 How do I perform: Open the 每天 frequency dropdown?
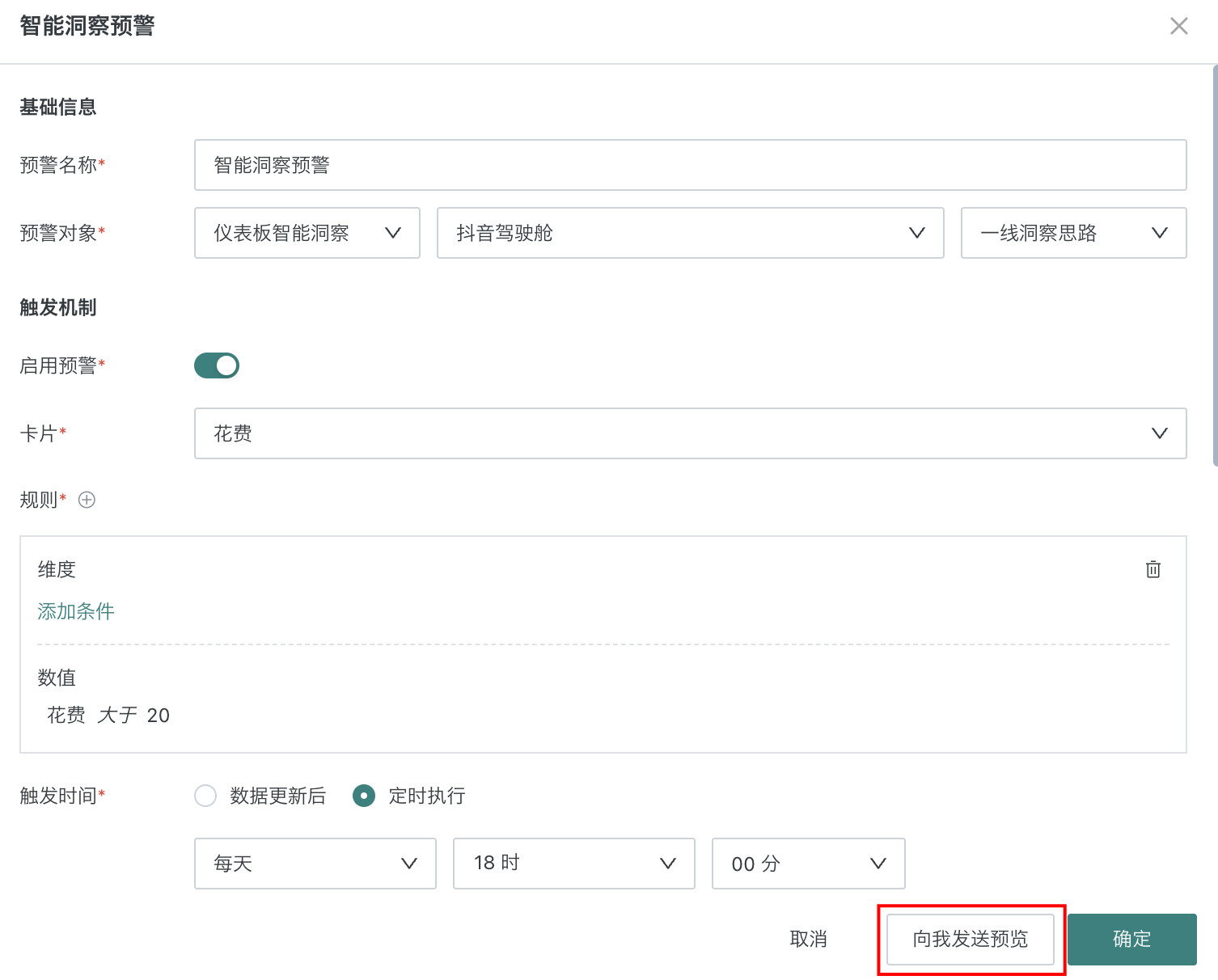315,864
